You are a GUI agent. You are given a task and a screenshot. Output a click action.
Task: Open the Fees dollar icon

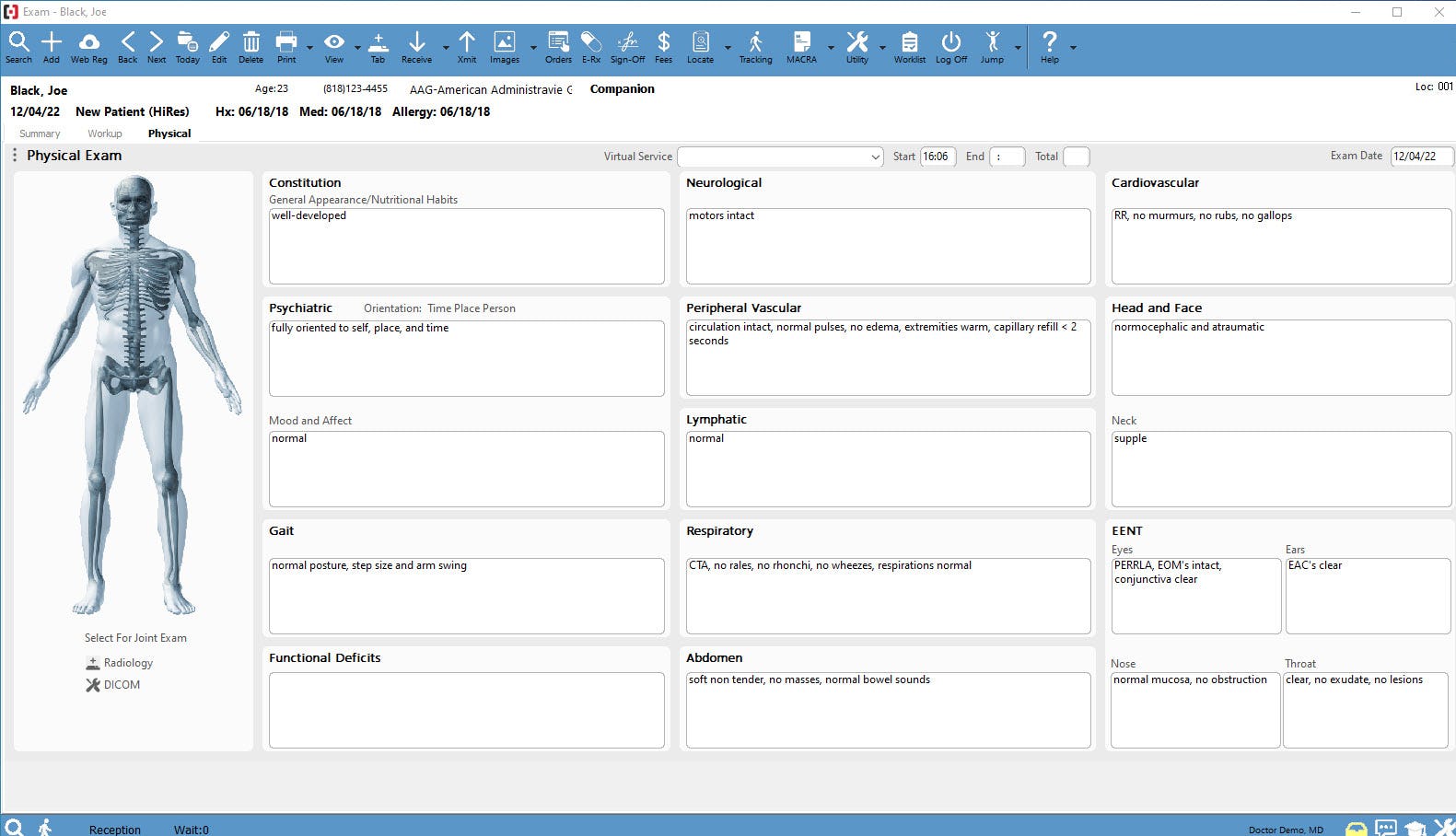point(663,47)
